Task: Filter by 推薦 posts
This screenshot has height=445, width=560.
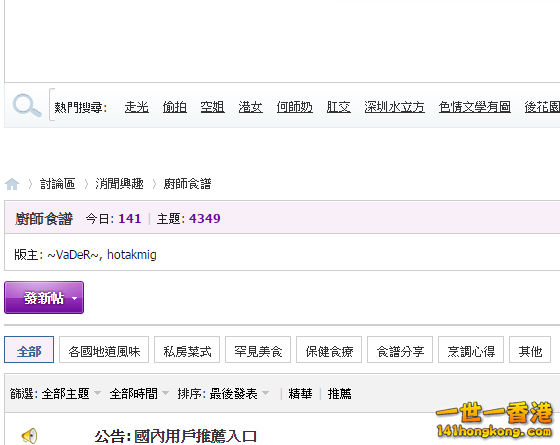Action: [x=340, y=394]
